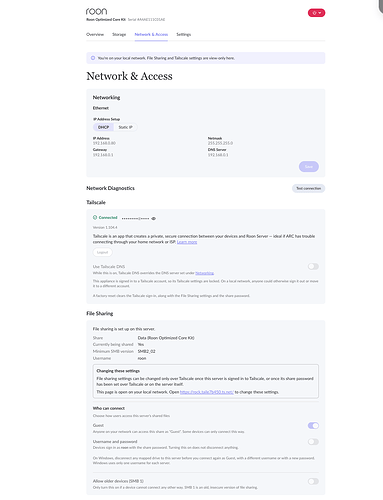Switch to the Overview tab
The height and width of the screenshot is (500, 383).
pos(95,34)
